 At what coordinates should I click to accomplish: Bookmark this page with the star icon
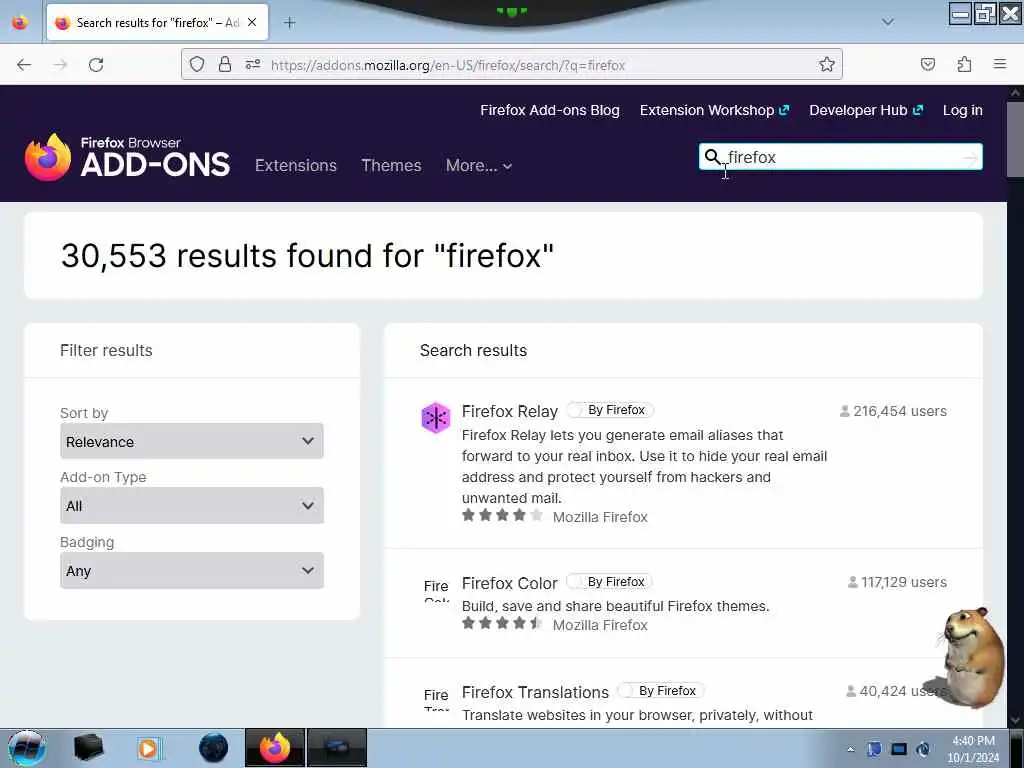tap(827, 64)
